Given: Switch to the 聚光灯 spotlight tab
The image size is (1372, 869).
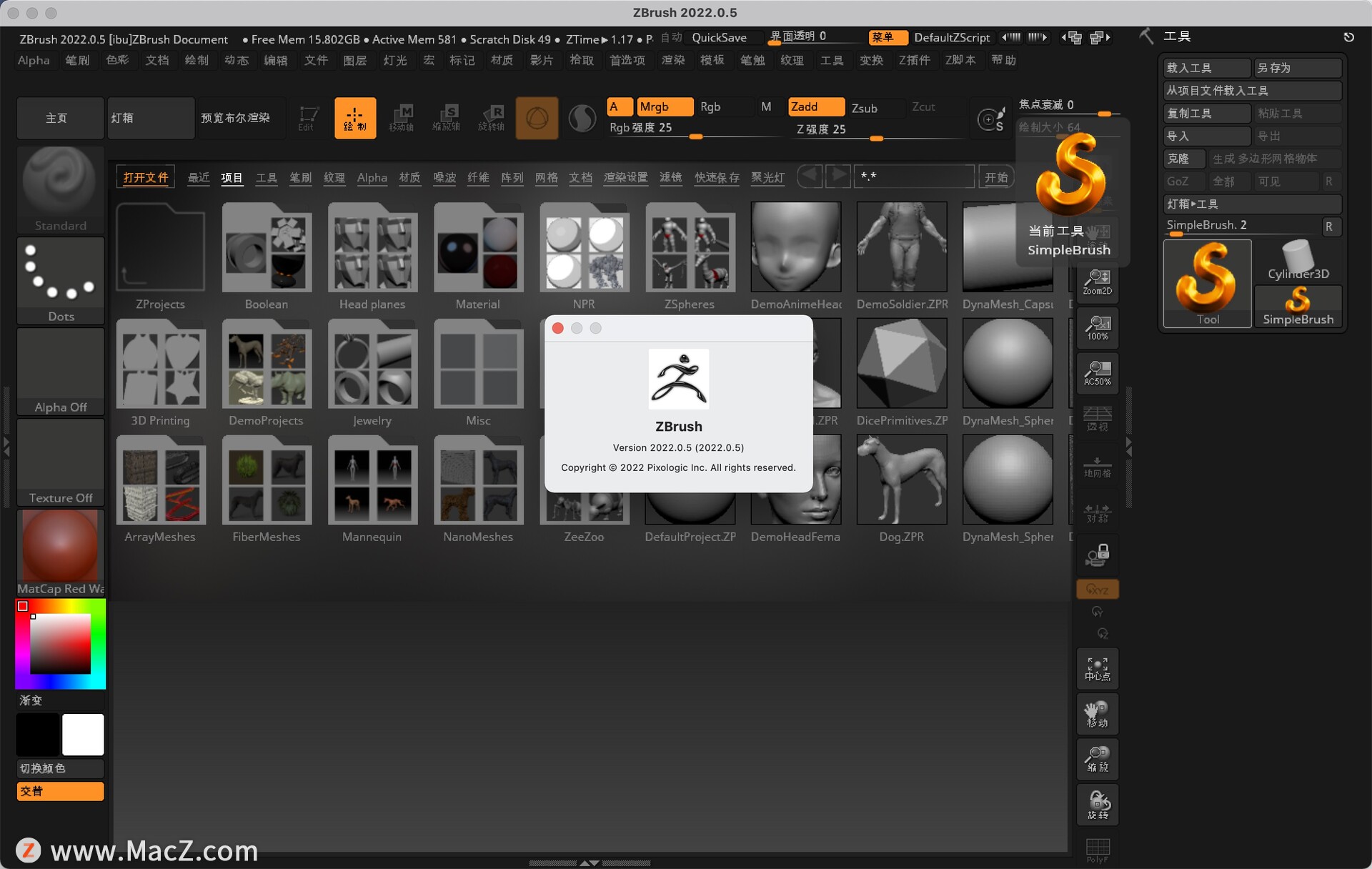Looking at the screenshot, I should pos(767,177).
